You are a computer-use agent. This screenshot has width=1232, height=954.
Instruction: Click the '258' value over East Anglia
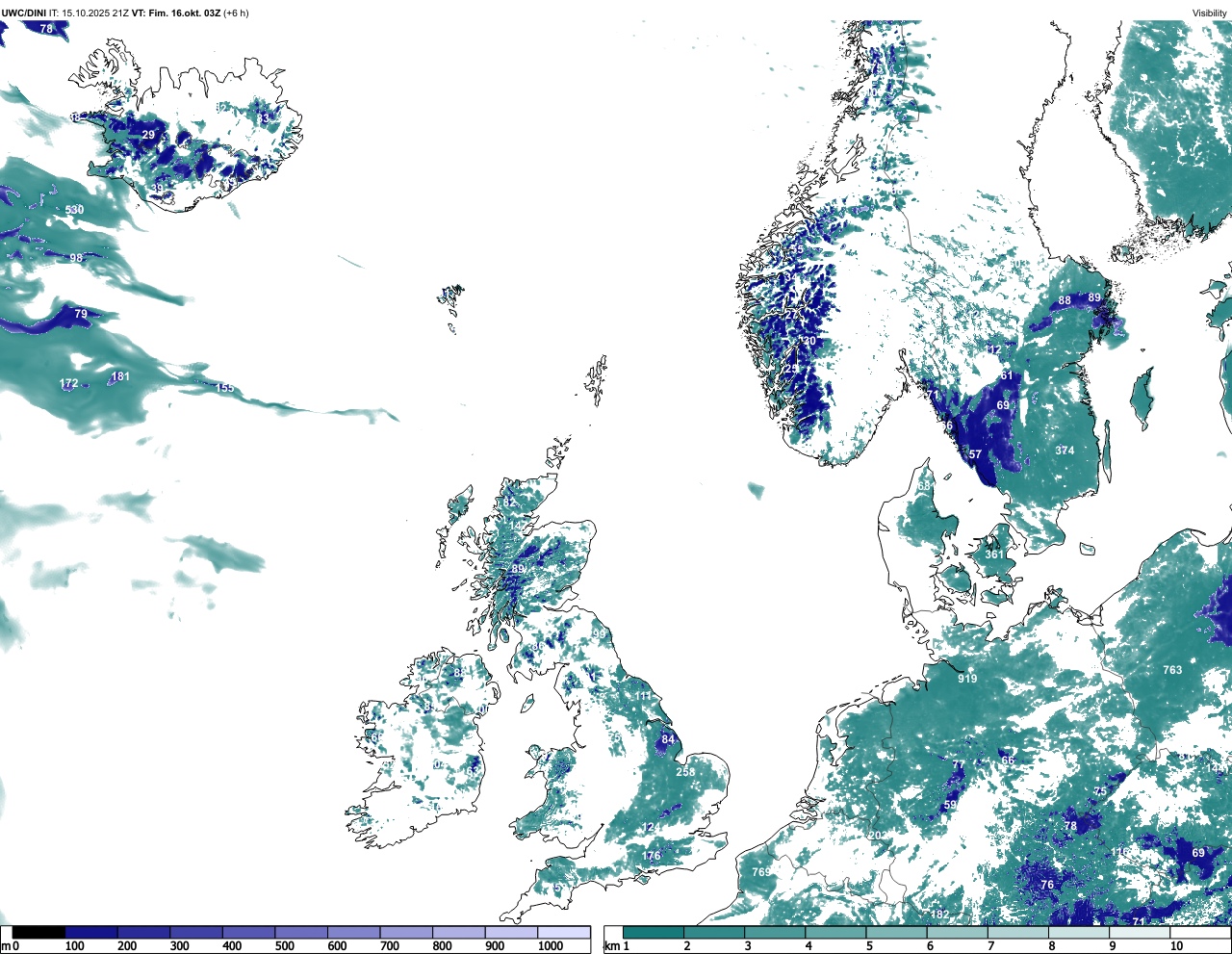click(685, 772)
